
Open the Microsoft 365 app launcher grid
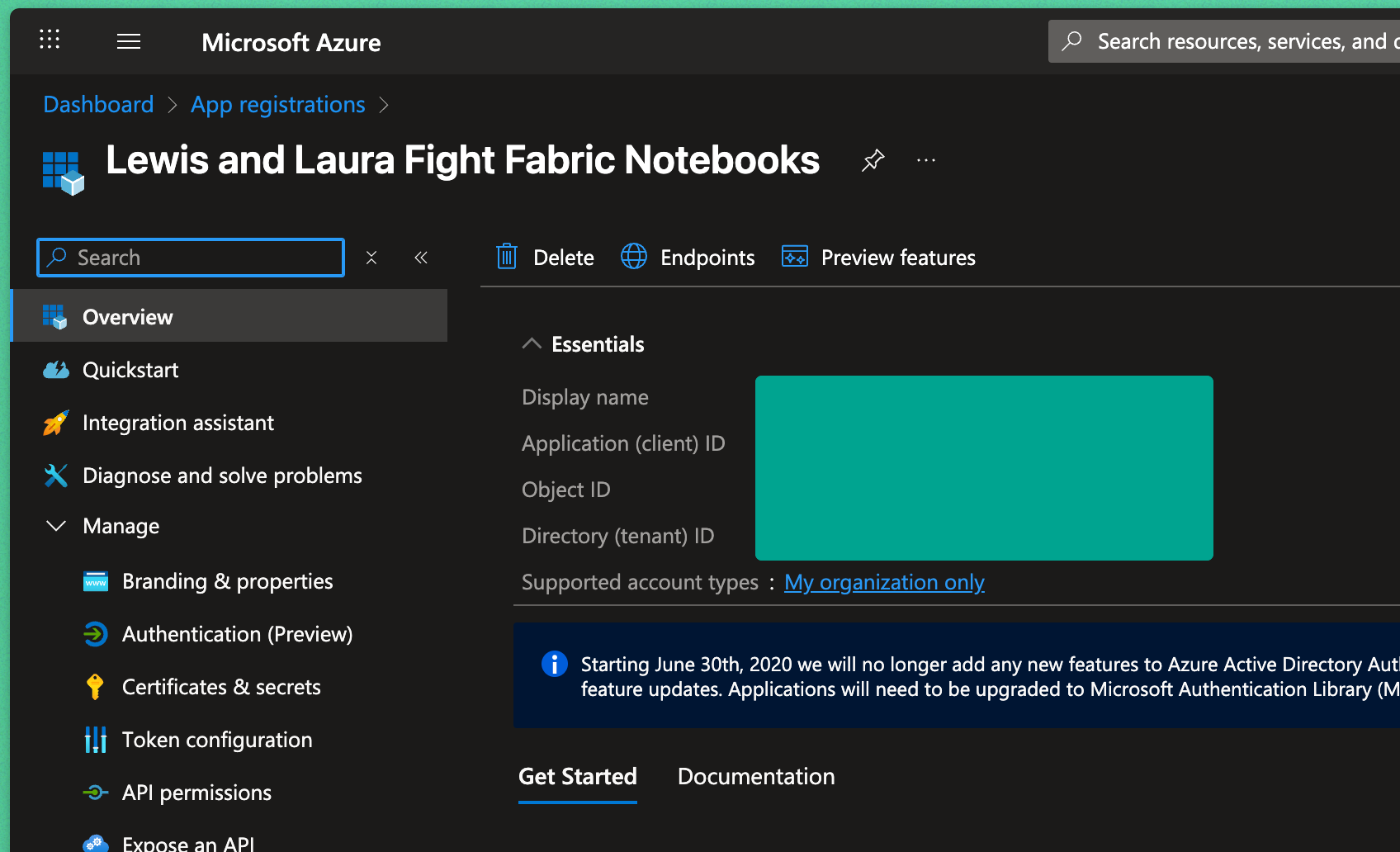[50, 39]
